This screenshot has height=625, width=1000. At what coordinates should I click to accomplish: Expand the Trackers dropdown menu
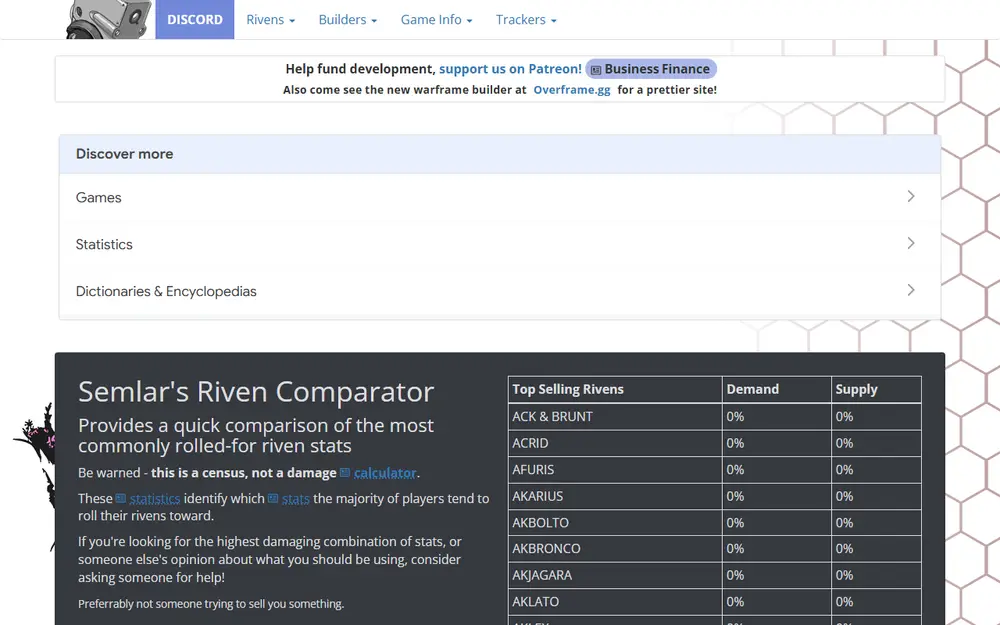[526, 20]
